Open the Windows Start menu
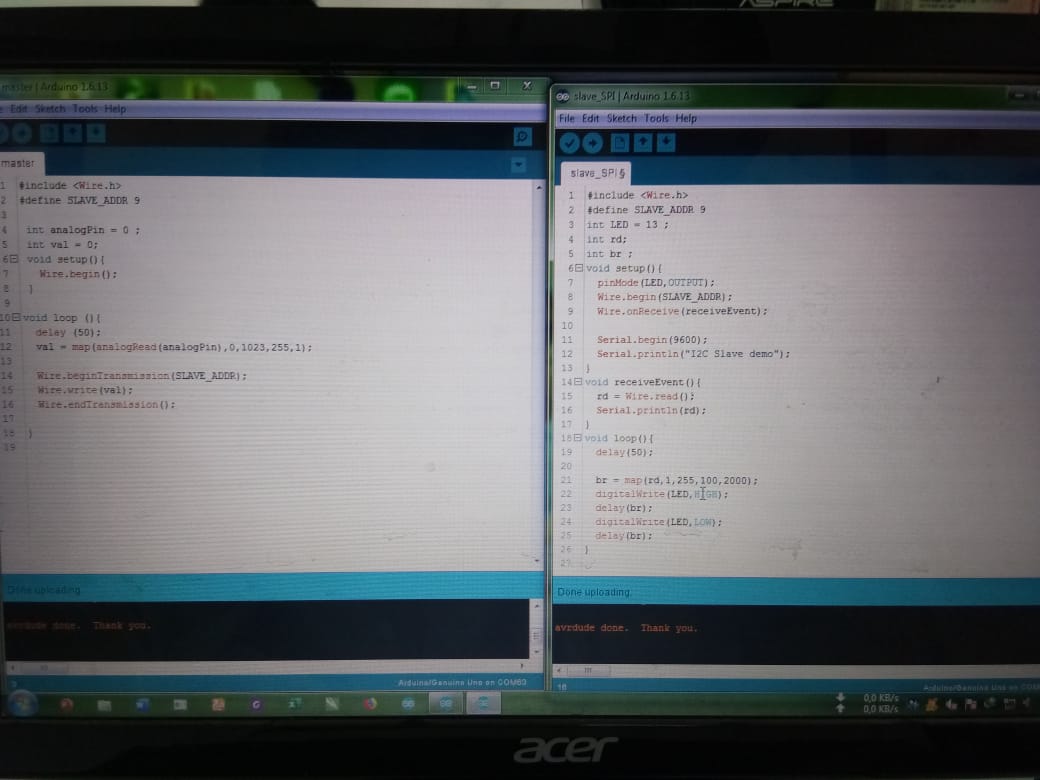Viewport: 1040px width, 780px height. pyautogui.click(x=21, y=703)
